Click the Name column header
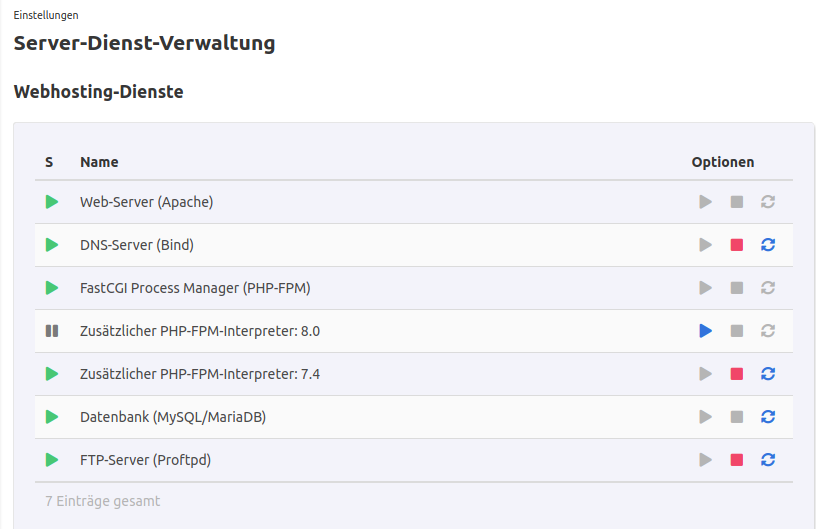The image size is (816, 529). (x=99, y=162)
